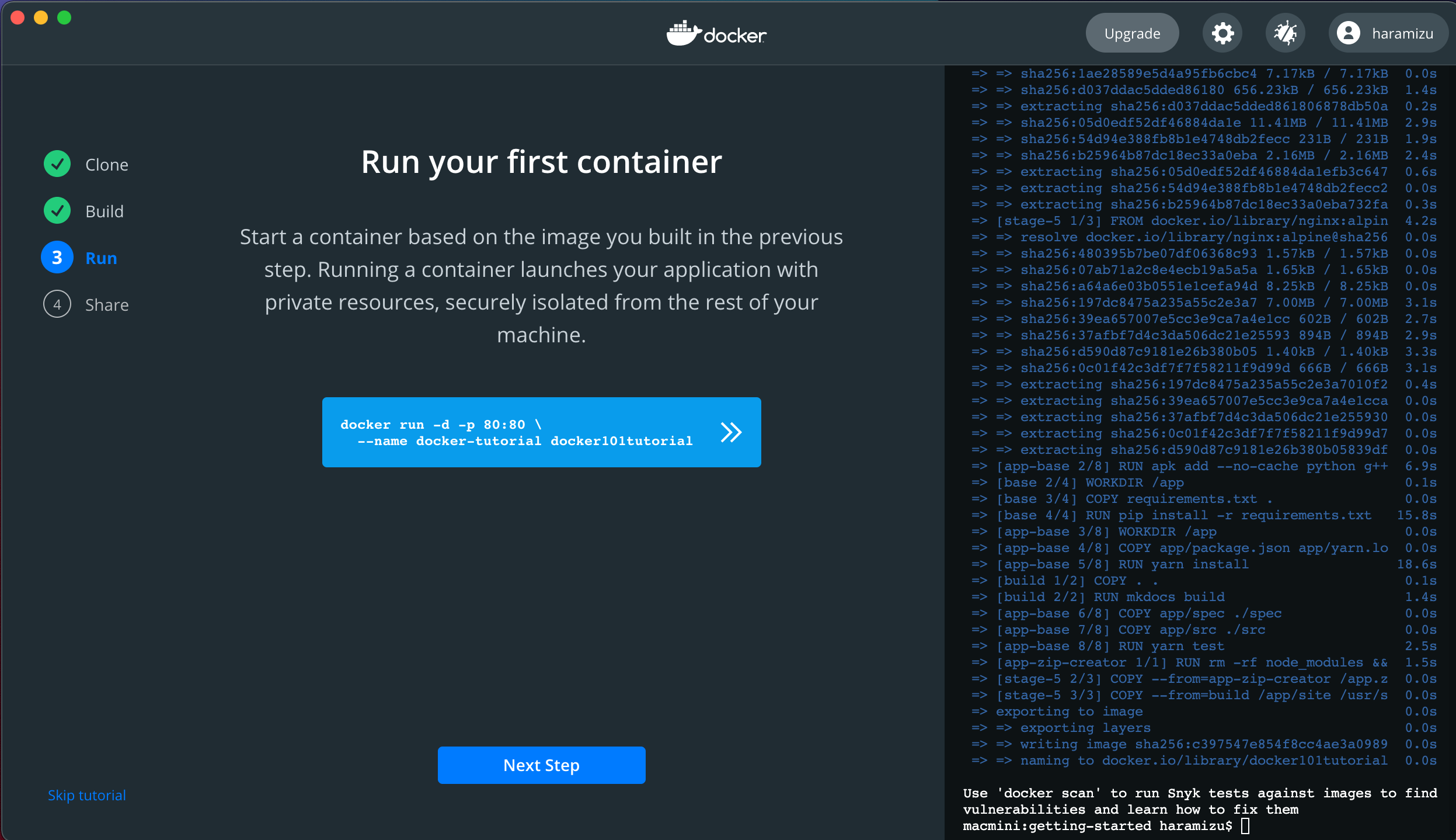Select the step 3 Run circle
The height and width of the screenshot is (840, 1456).
pyautogui.click(x=57, y=258)
